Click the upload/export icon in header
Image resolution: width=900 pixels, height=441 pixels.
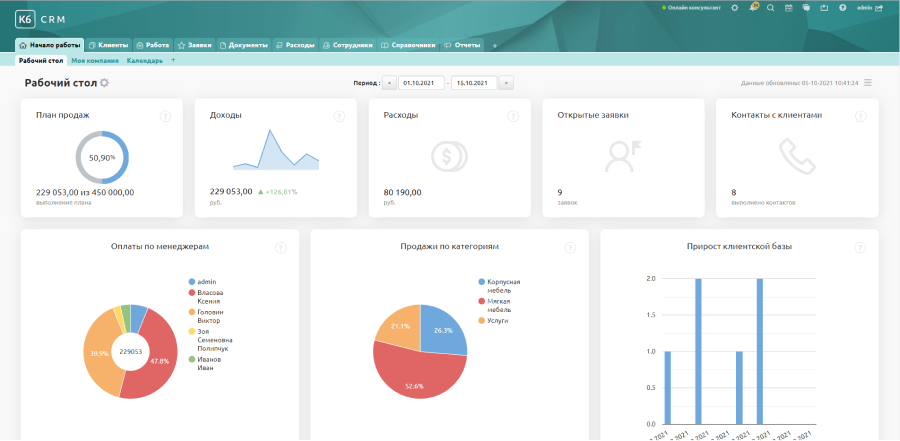coord(824,8)
